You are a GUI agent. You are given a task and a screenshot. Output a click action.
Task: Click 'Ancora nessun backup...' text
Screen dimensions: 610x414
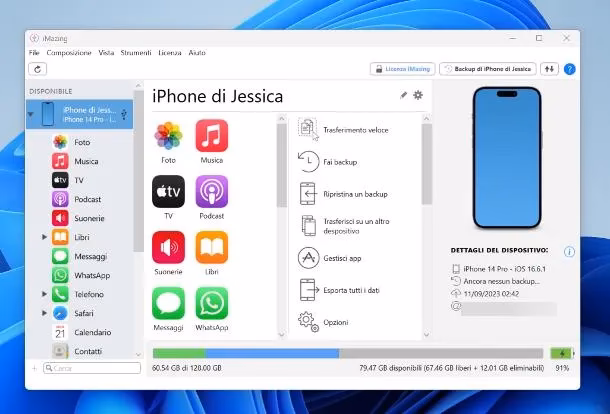(x=502, y=281)
